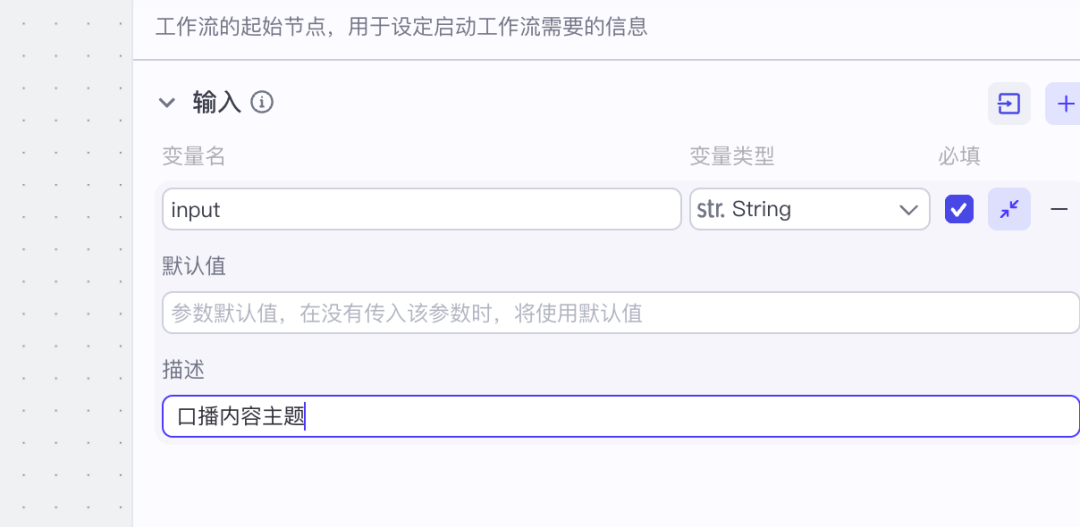
Task: Click the 默认值 label
Action: (194, 266)
